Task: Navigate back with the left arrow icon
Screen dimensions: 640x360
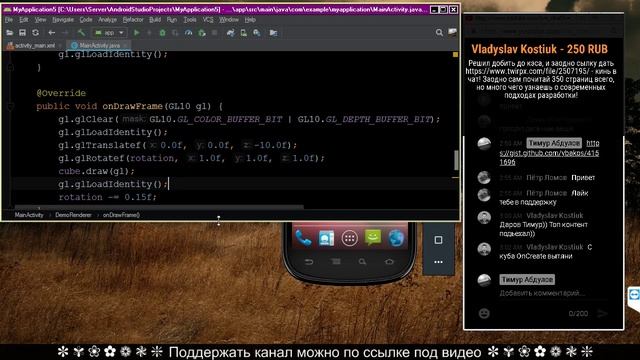Action: click(51, 33)
